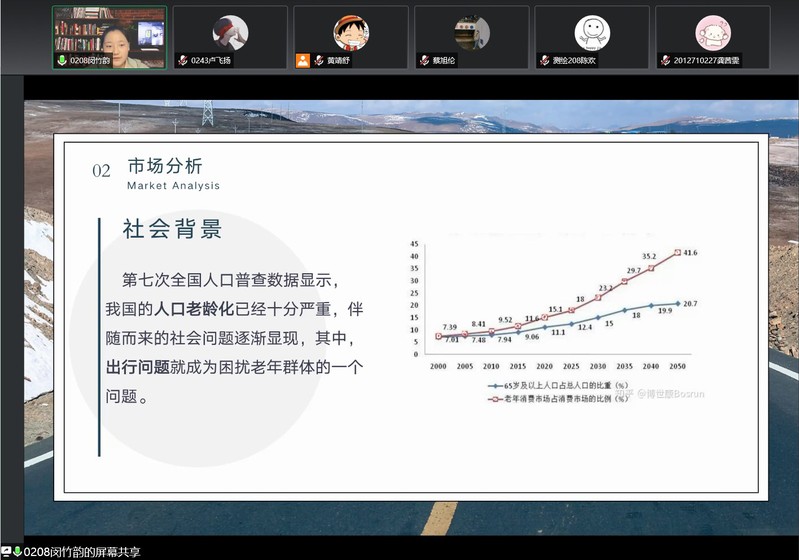Click the 41.6 data point on the chart

678,252
